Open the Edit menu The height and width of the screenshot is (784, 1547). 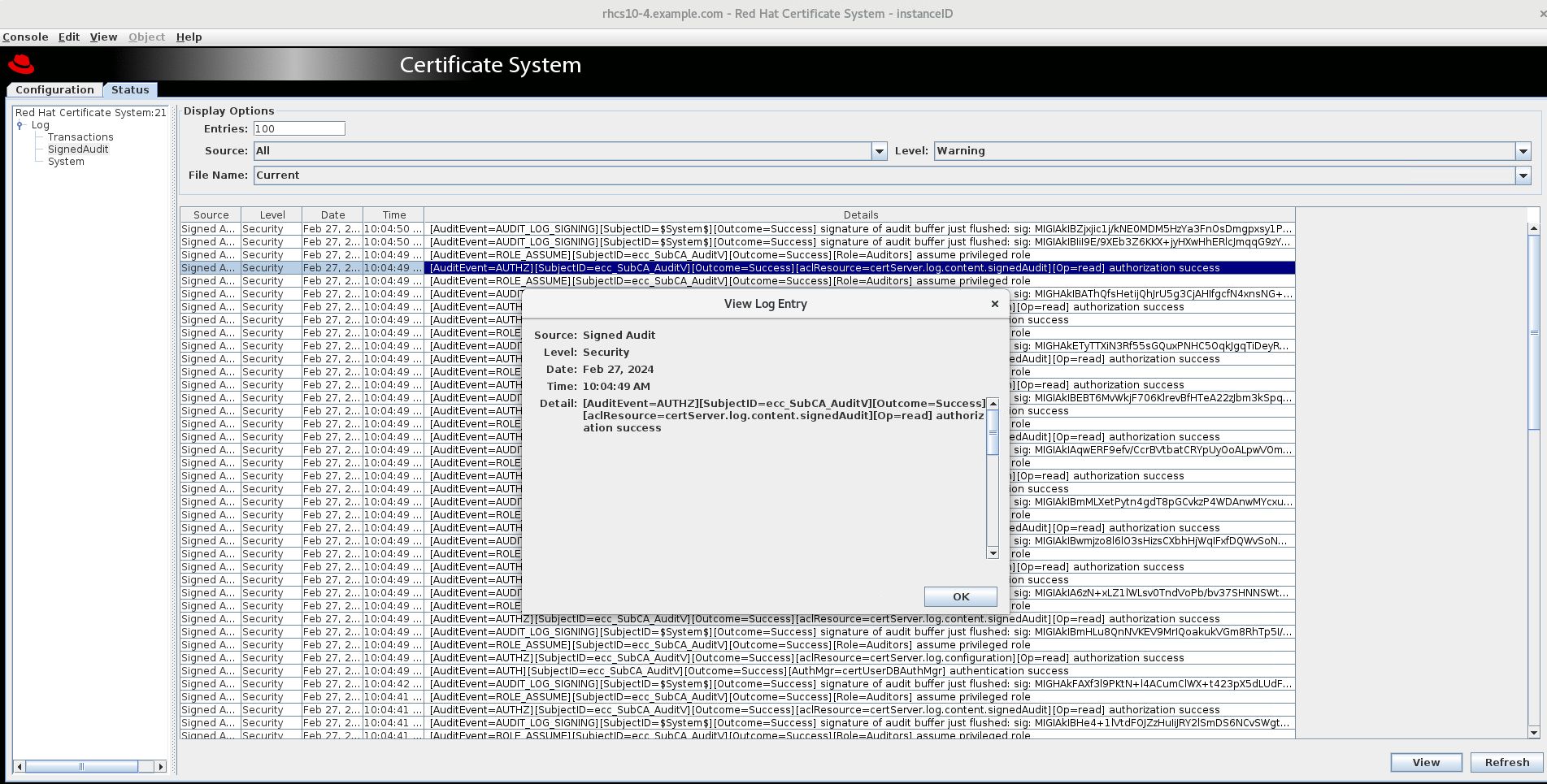pos(69,37)
